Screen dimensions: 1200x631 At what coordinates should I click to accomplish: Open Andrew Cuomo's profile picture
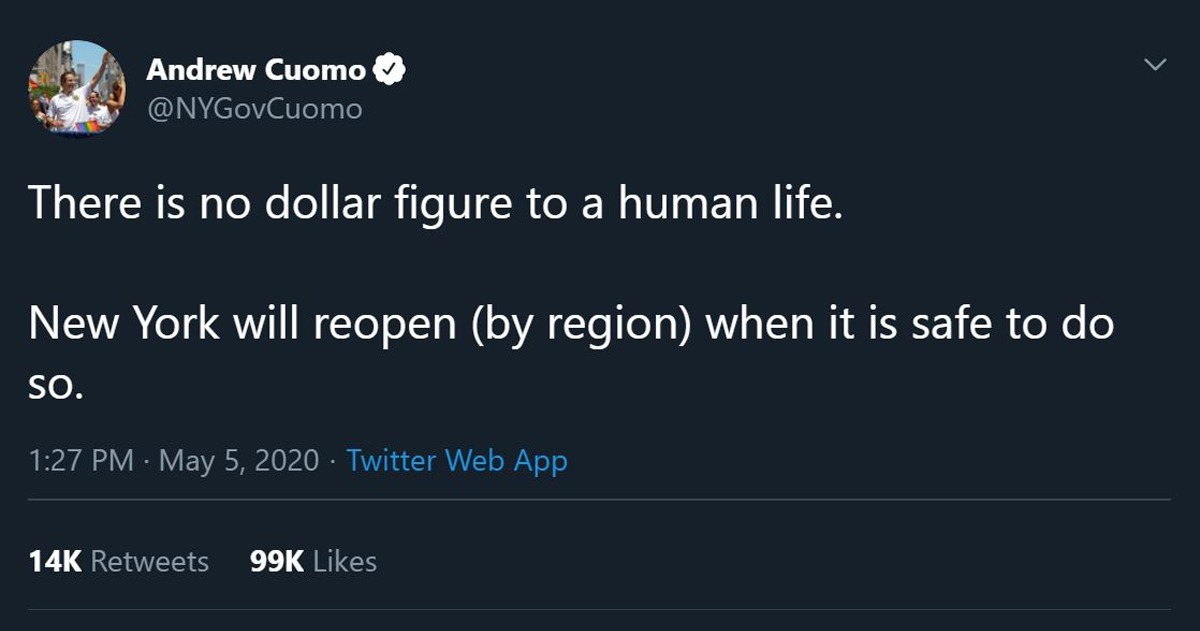click(77, 88)
